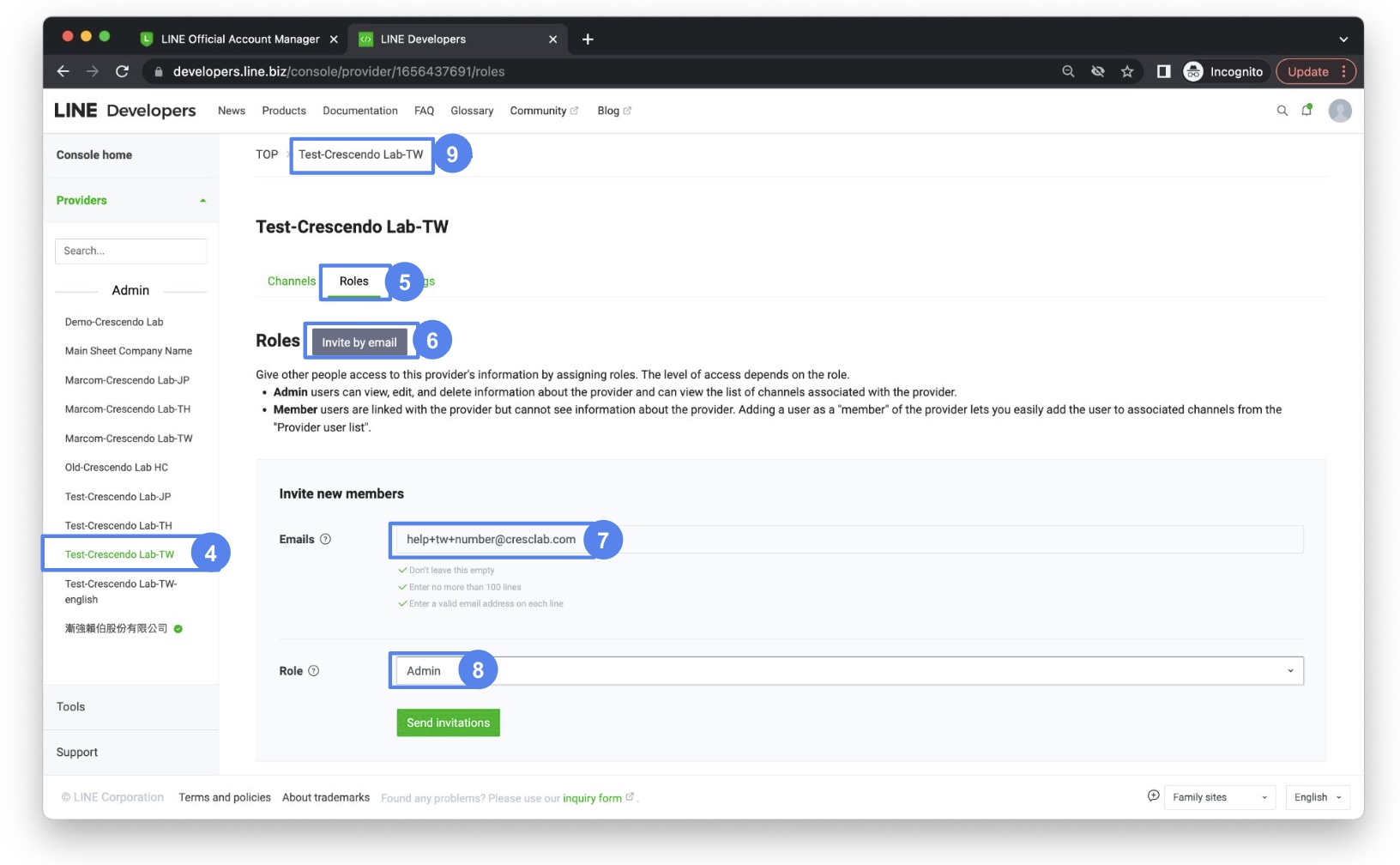The height and width of the screenshot is (865, 1400).
Task: Click the Send invitations button
Action: point(448,723)
